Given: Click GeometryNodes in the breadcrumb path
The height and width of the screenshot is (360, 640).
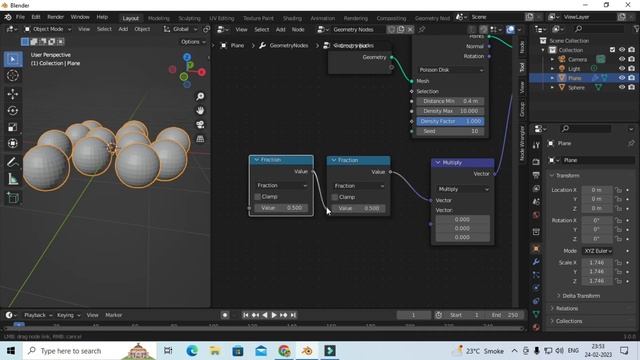Looking at the screenshot, I should [289, 45].
